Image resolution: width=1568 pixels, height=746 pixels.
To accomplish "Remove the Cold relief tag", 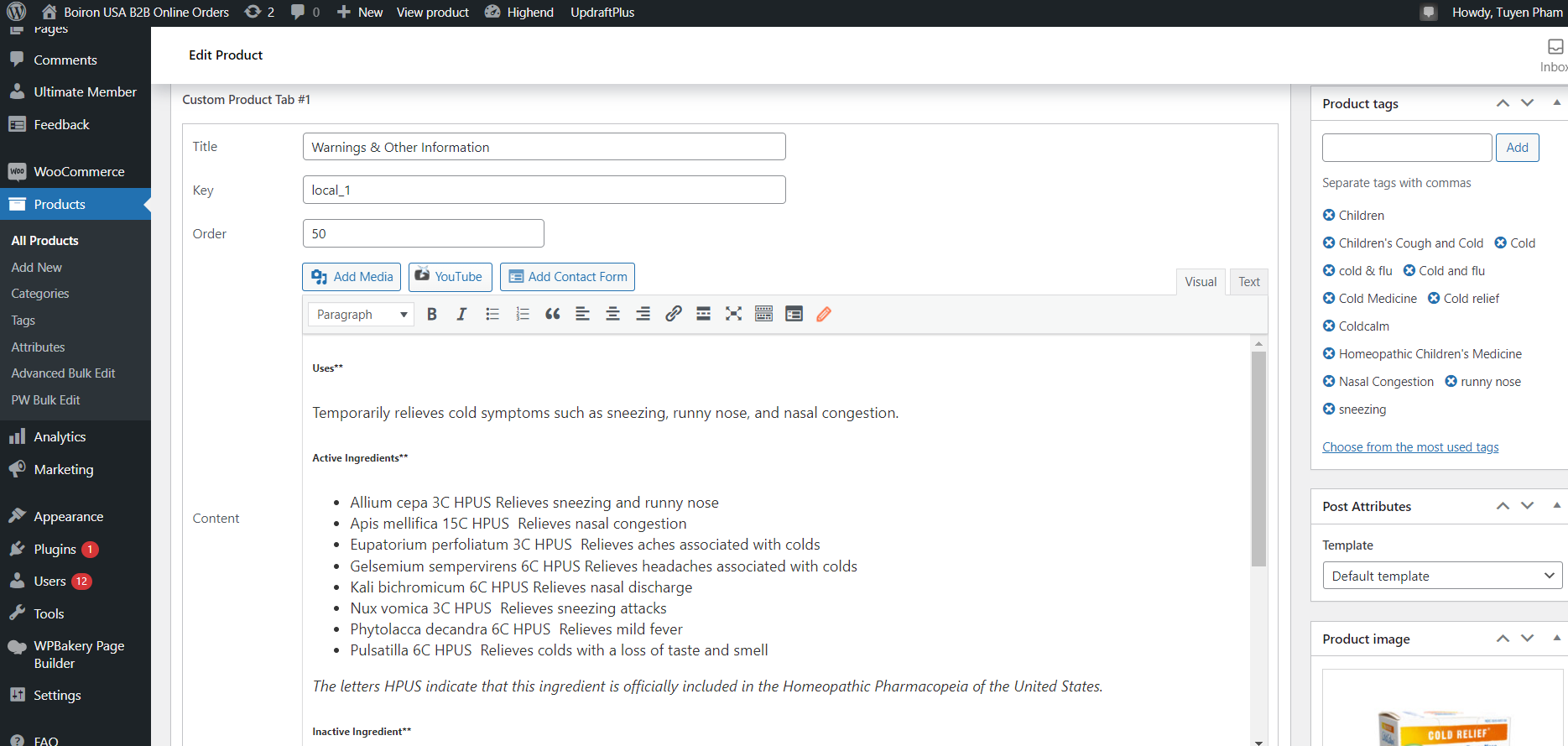I will [1434, 298].
